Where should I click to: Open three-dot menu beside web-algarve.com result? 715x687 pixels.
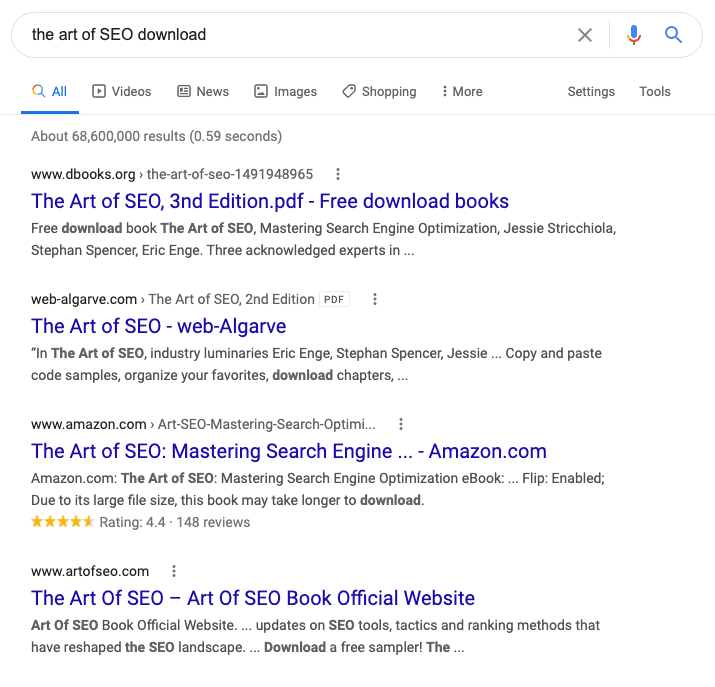375,299
